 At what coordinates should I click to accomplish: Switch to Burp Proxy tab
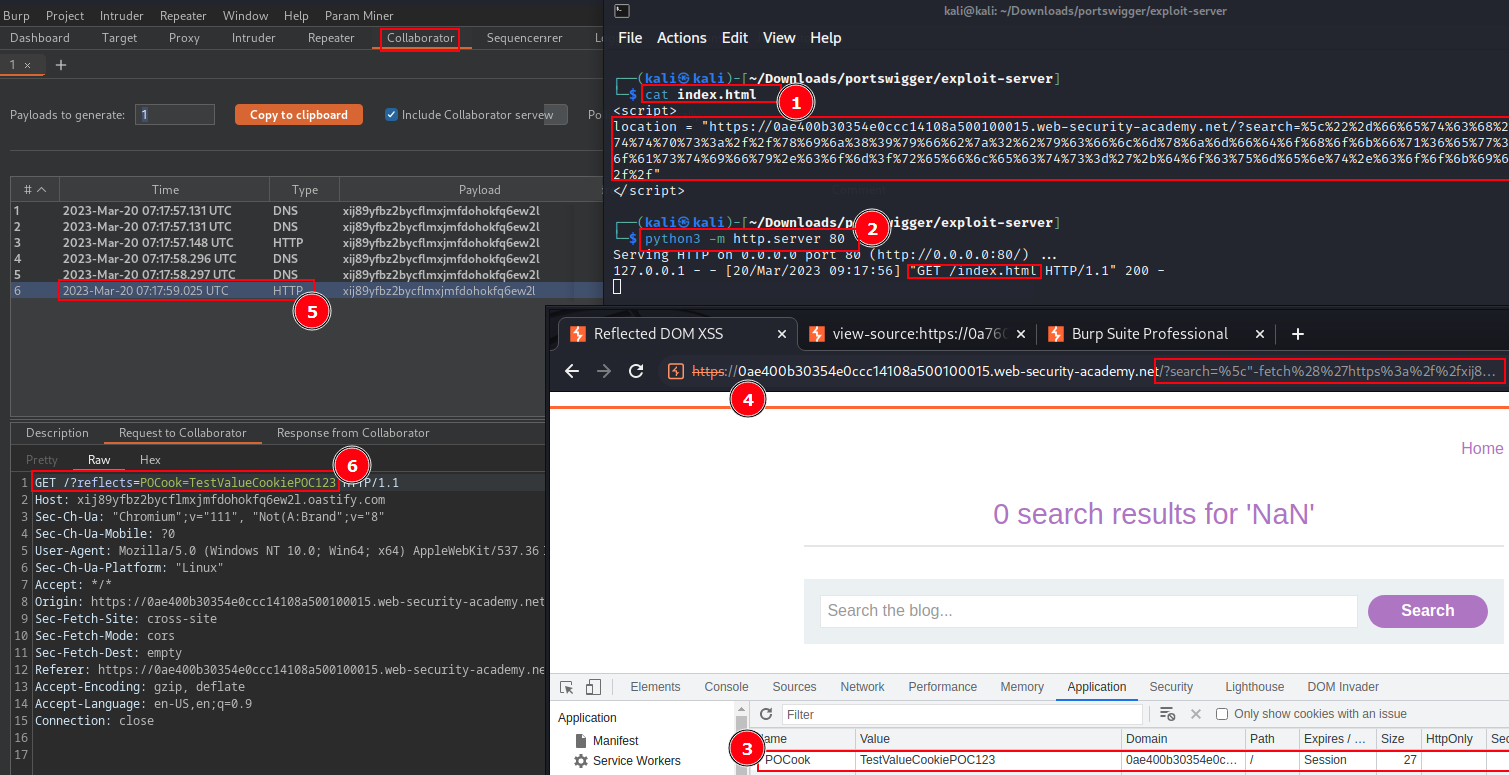click(184, 38)
